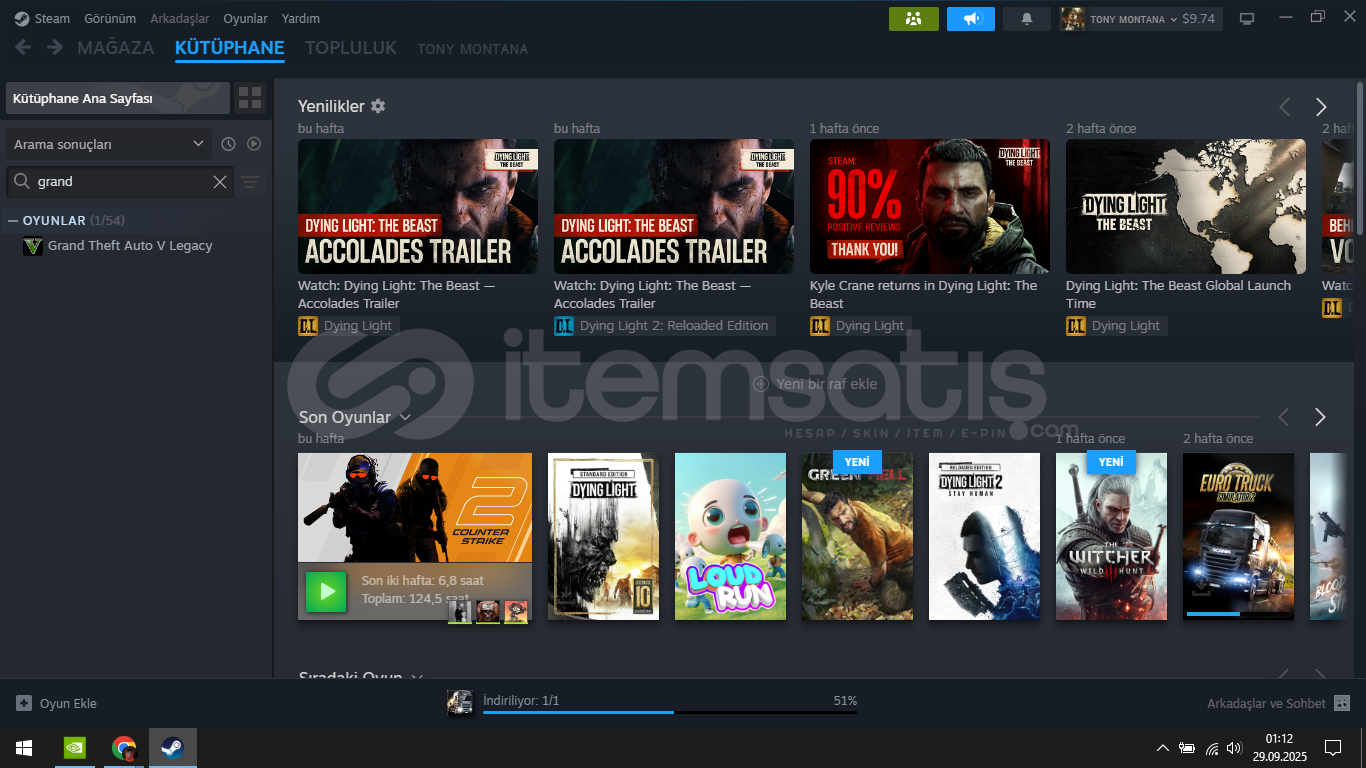The height and width of the screenshot is (768, 1366).
Task: Click in the grand search field
Action: coord(122,182)
